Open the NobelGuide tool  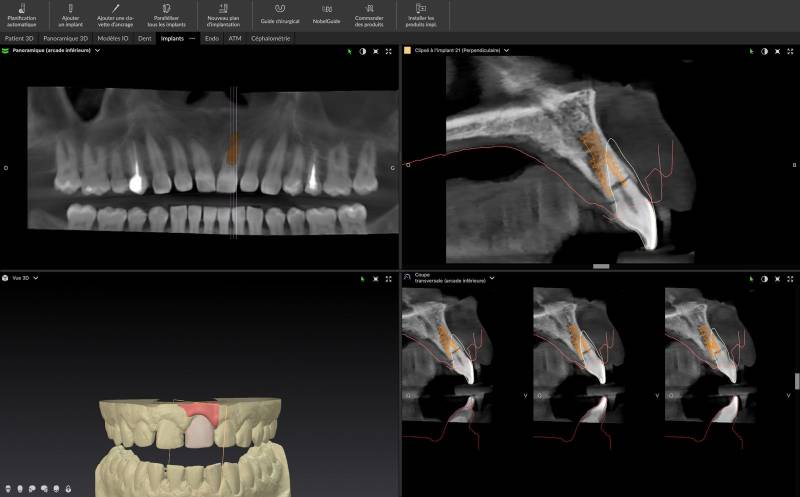pyautogui.click(x=327, y=15)
